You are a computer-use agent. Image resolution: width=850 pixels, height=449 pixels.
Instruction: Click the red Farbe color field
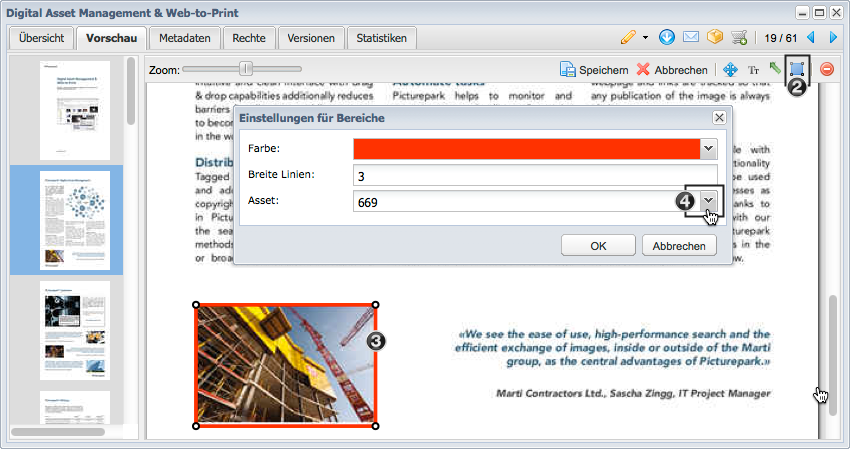526,149
